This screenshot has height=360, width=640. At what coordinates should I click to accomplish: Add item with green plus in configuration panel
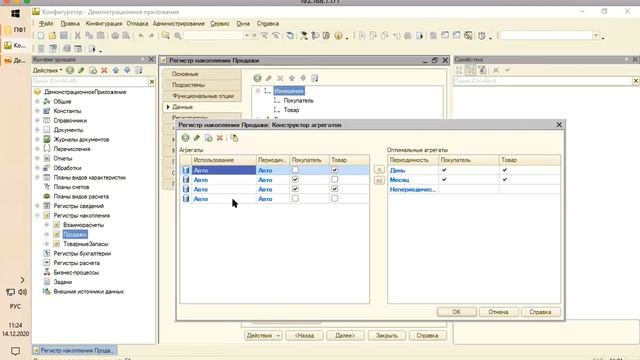coord(70,70)
